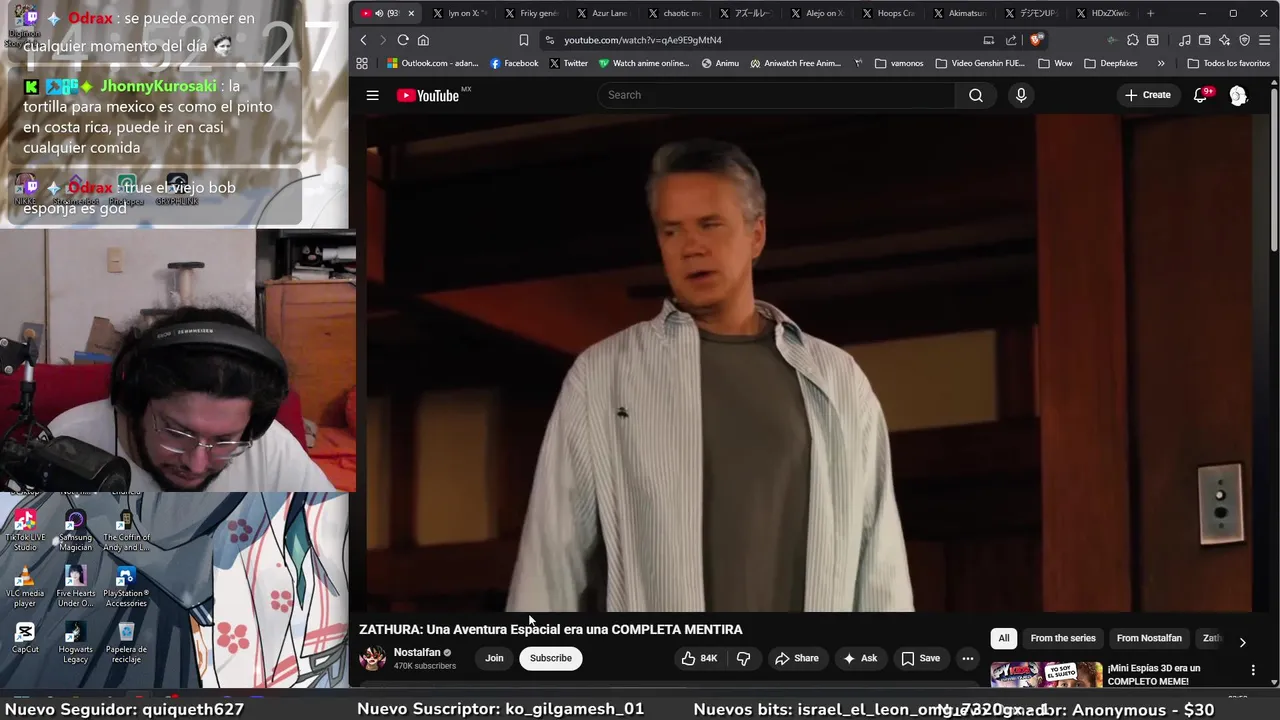This screenshot has height=720, width=1280.
Task: Open Papelera de reciclaje desktop icon
Action: [x=126, y=643]
